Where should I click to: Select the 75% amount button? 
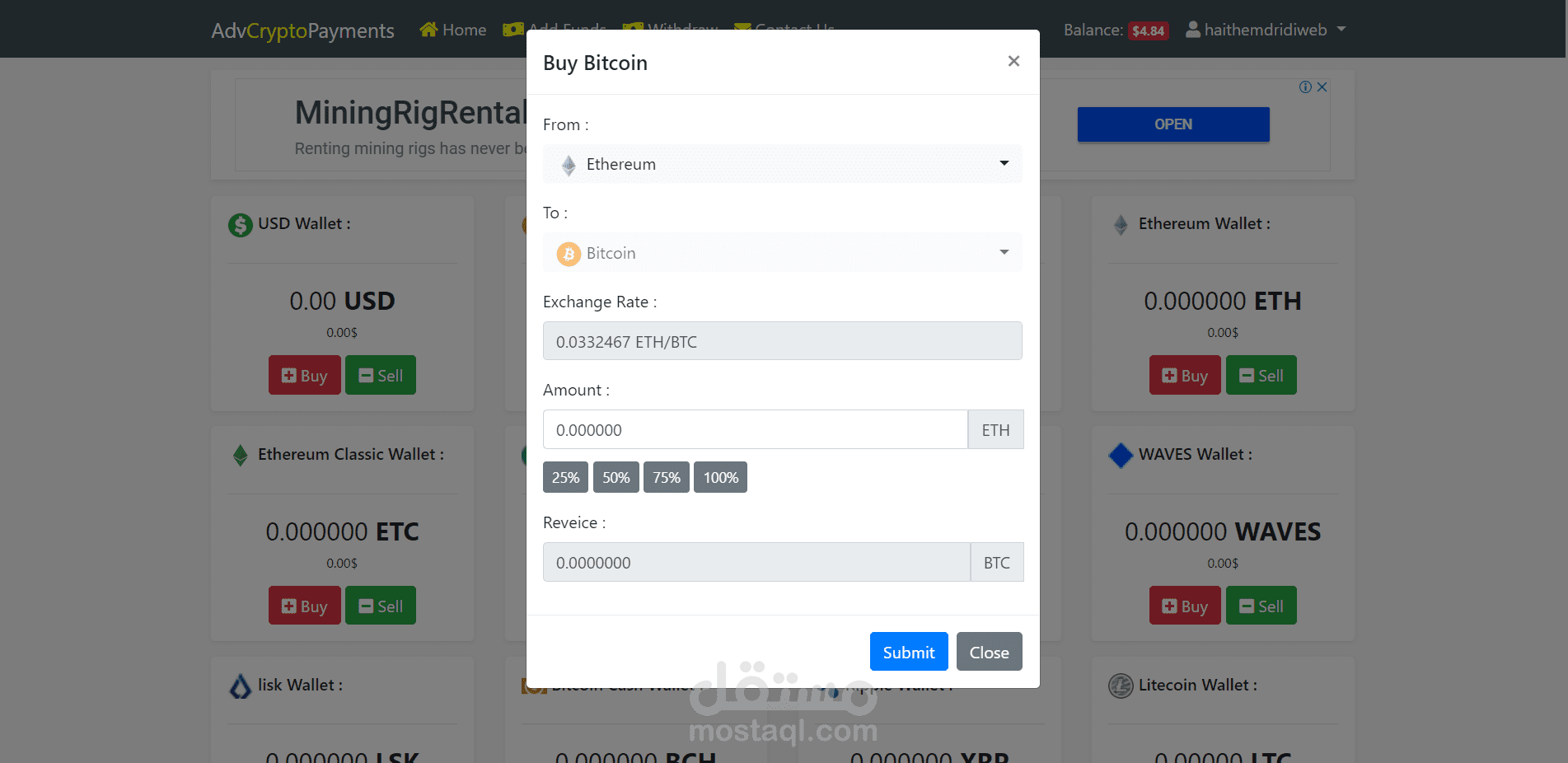pos(666,477)
